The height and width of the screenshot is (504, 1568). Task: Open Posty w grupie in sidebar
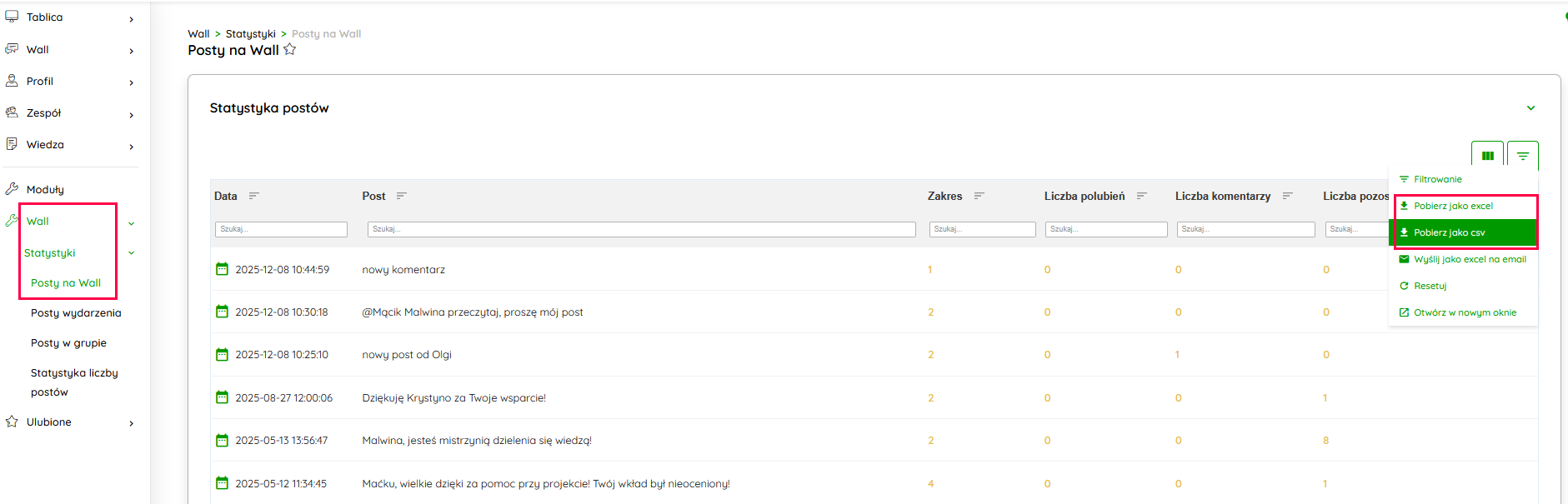point(68,342)
